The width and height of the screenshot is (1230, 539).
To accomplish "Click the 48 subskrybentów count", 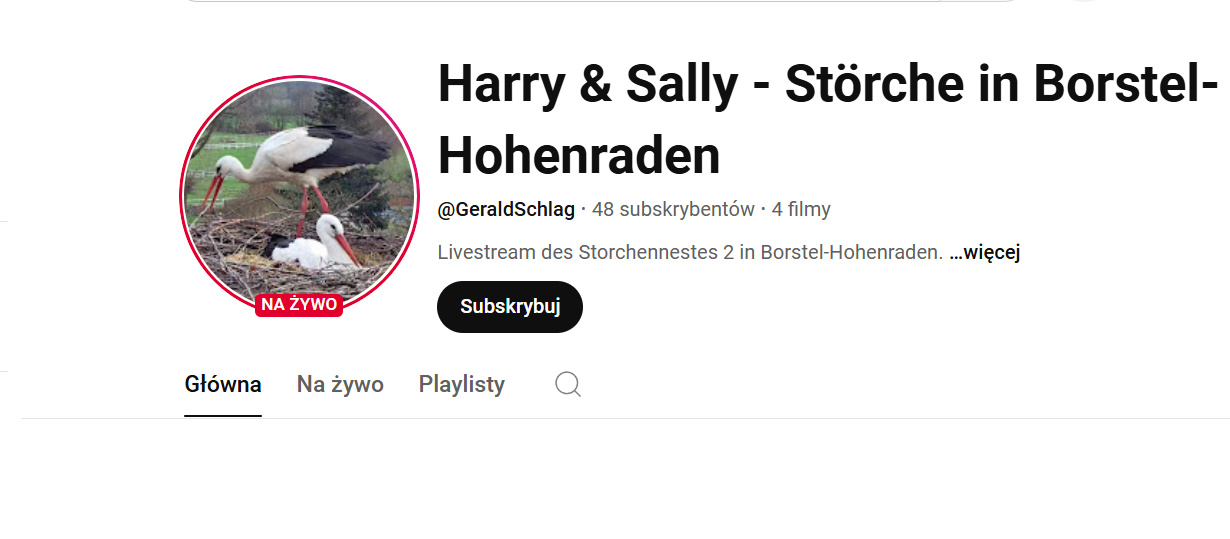I will [x=673, y=209].
